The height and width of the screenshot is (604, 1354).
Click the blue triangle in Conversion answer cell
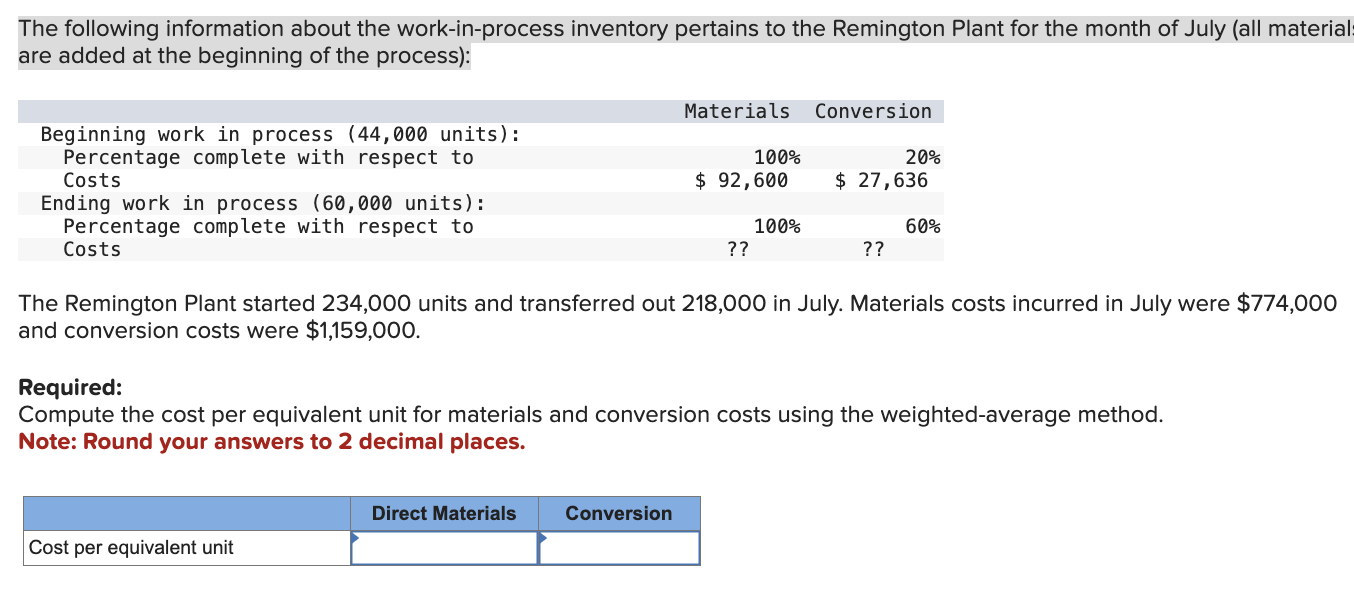point(543,540)
